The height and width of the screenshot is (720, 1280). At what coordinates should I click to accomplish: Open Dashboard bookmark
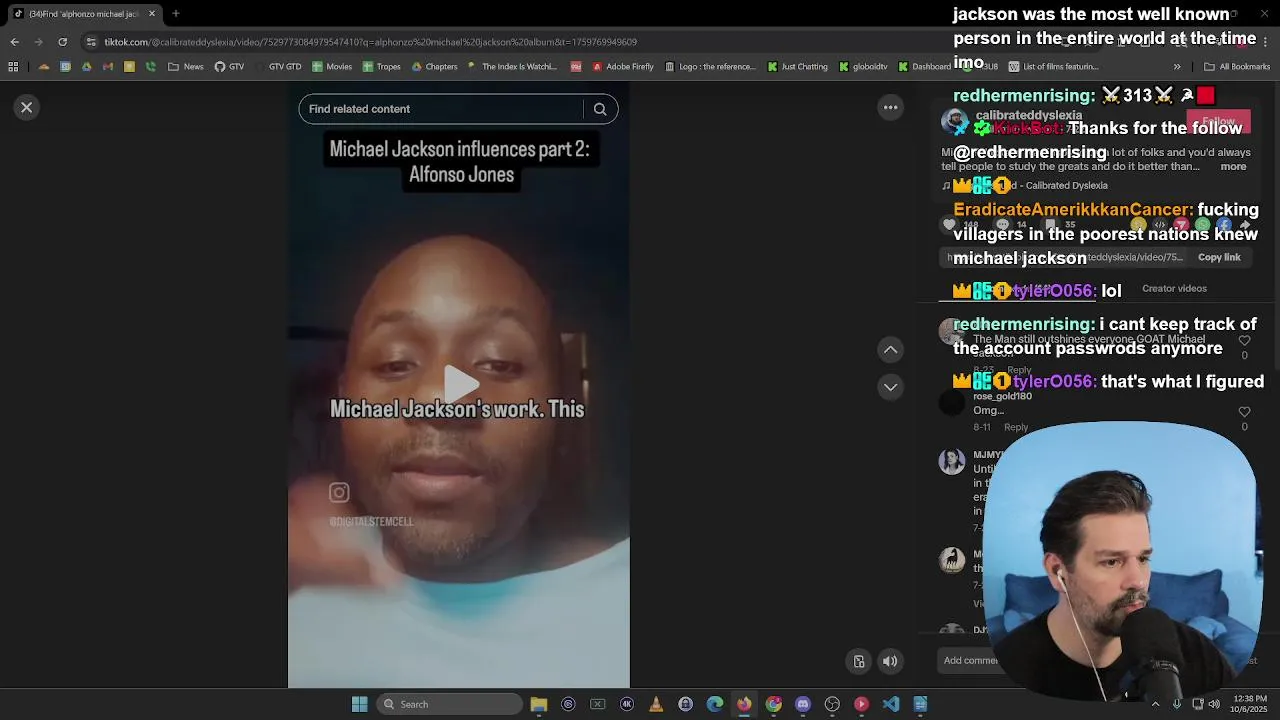tap(924, 67)
